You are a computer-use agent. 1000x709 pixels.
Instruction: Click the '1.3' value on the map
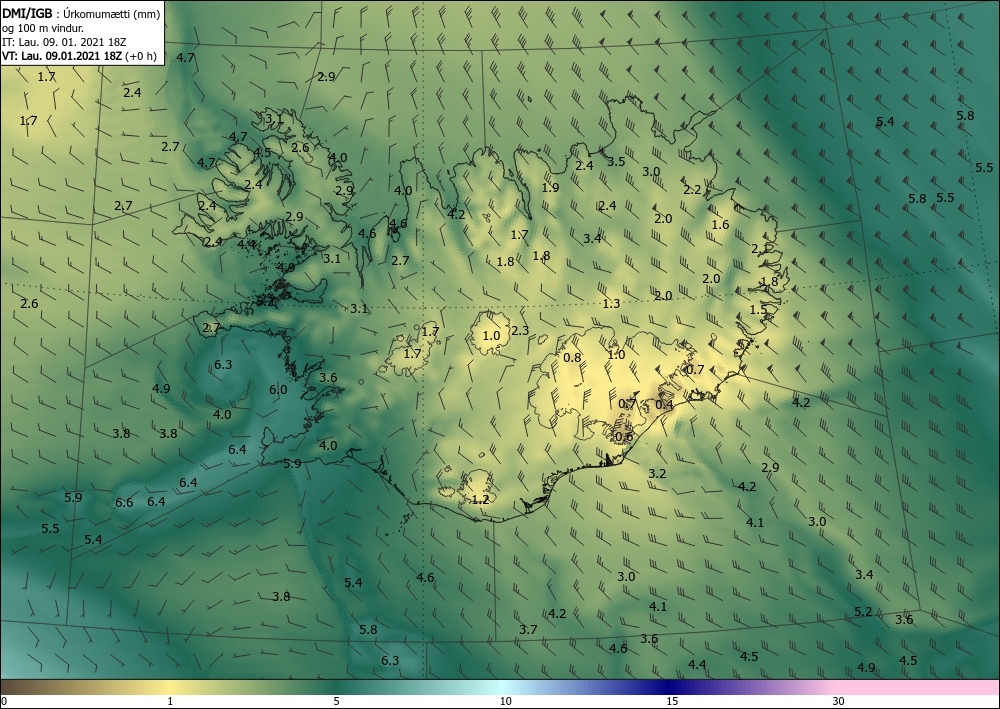611,303
